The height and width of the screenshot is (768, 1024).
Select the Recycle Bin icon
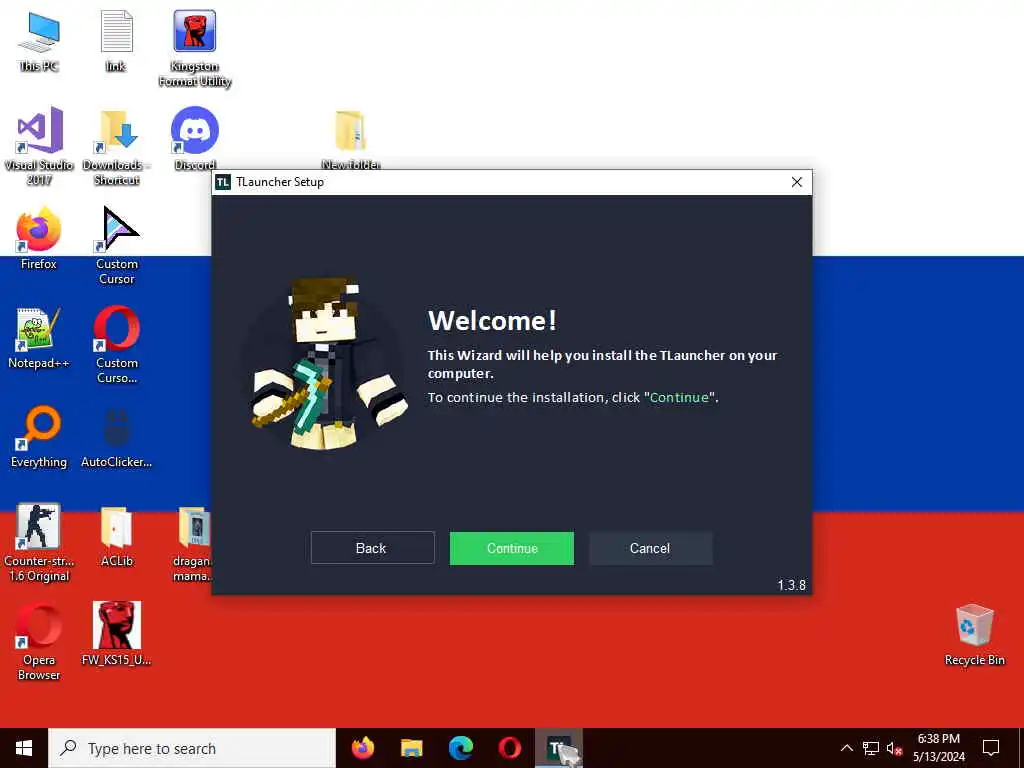tap(974, 635)
